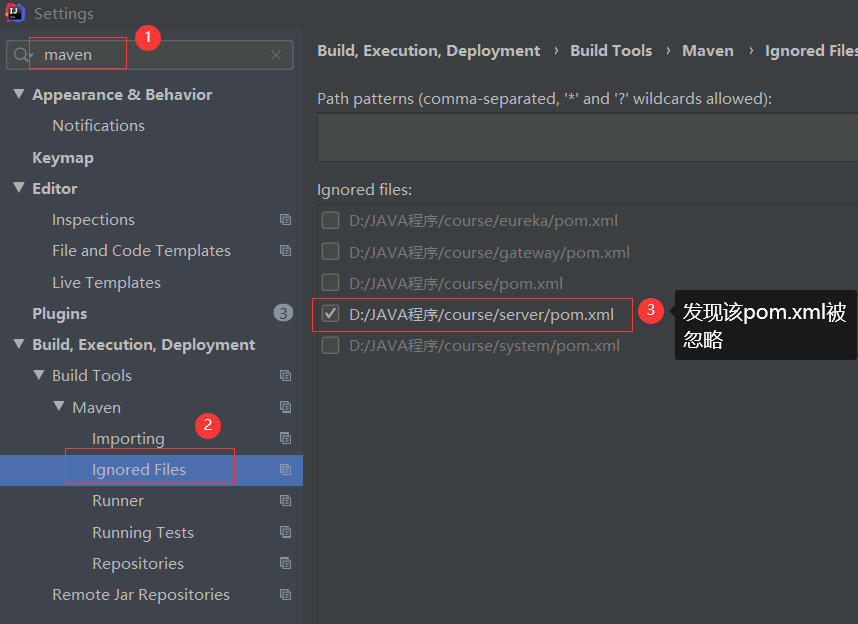Select D:/JAVA程序/course/pom.xml row text

(456, 284)
